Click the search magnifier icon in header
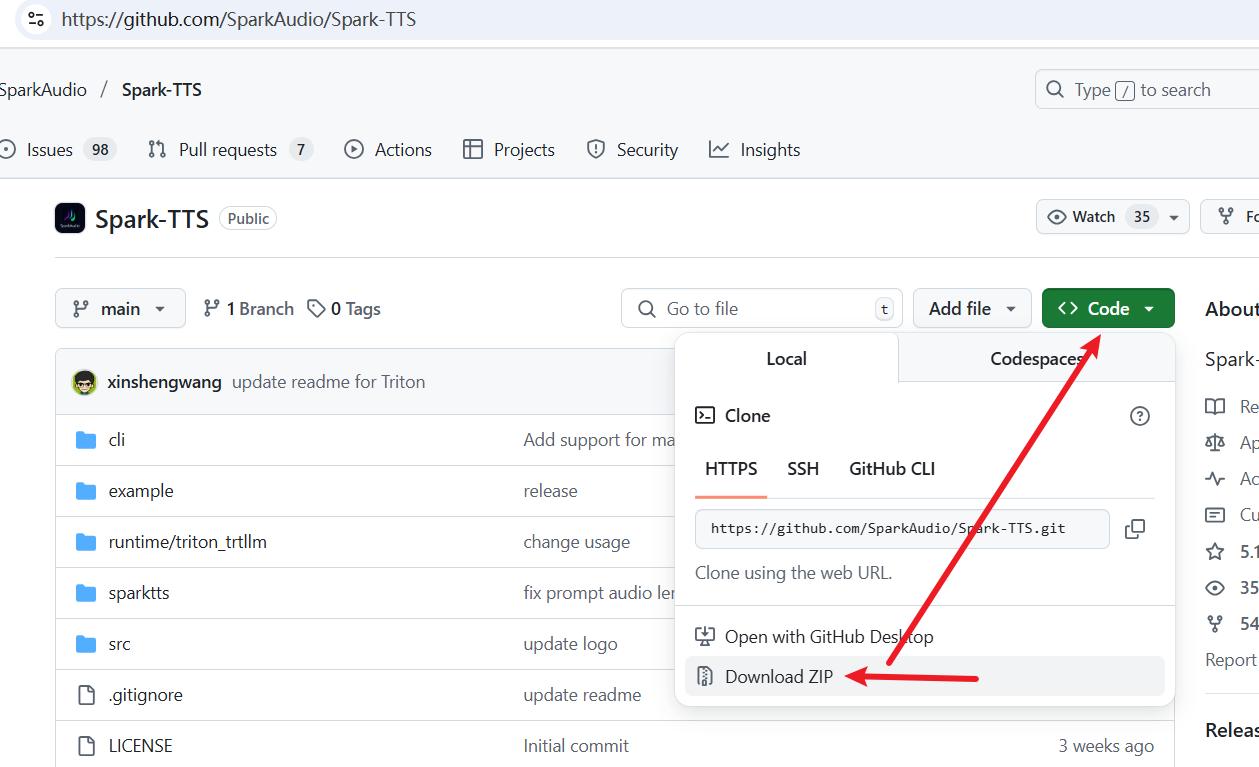 (1055, 90)
